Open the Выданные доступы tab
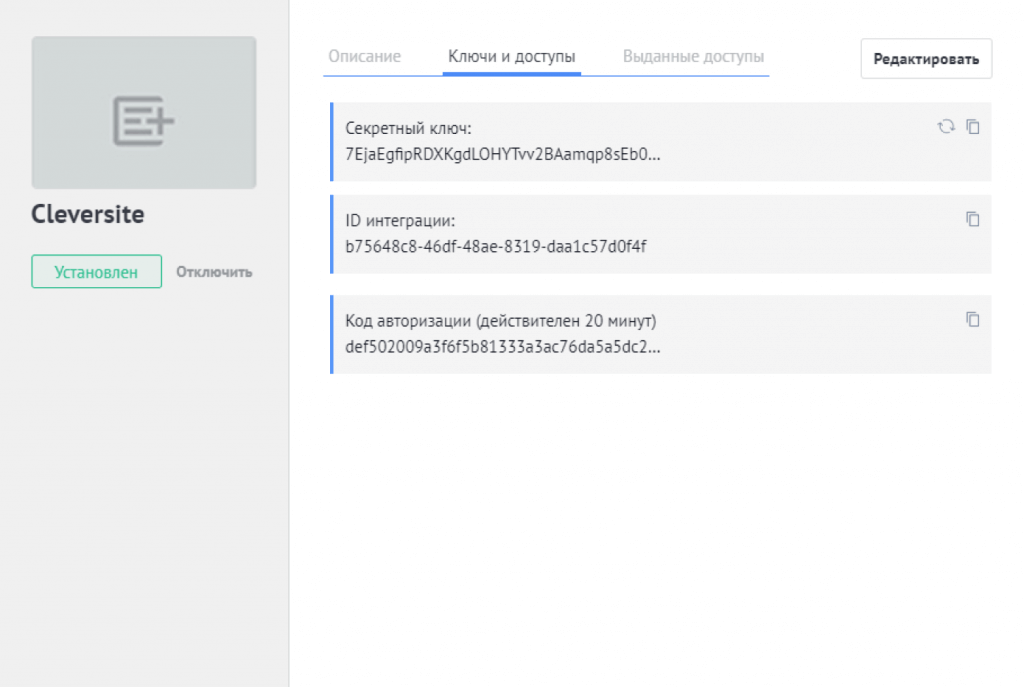This screenshot has width=1024, height=687. pos(693,57)
